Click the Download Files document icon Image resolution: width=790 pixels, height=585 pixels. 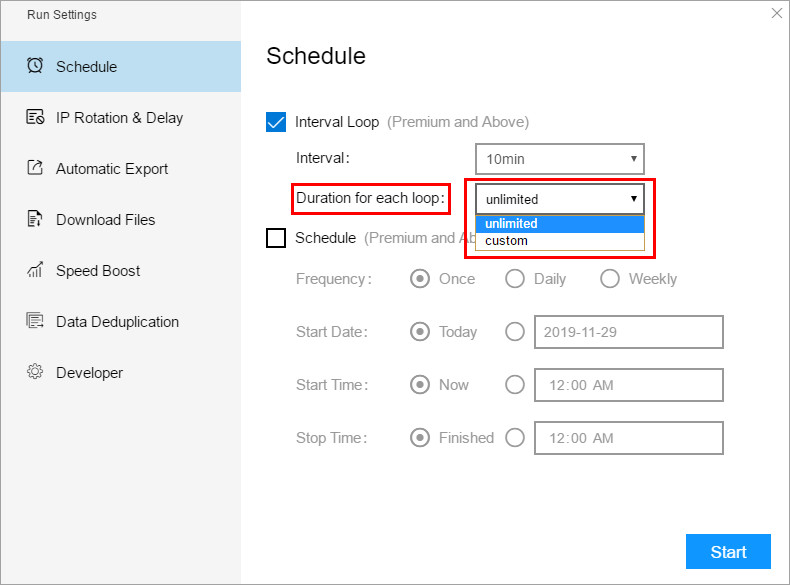tap(34, 219)
